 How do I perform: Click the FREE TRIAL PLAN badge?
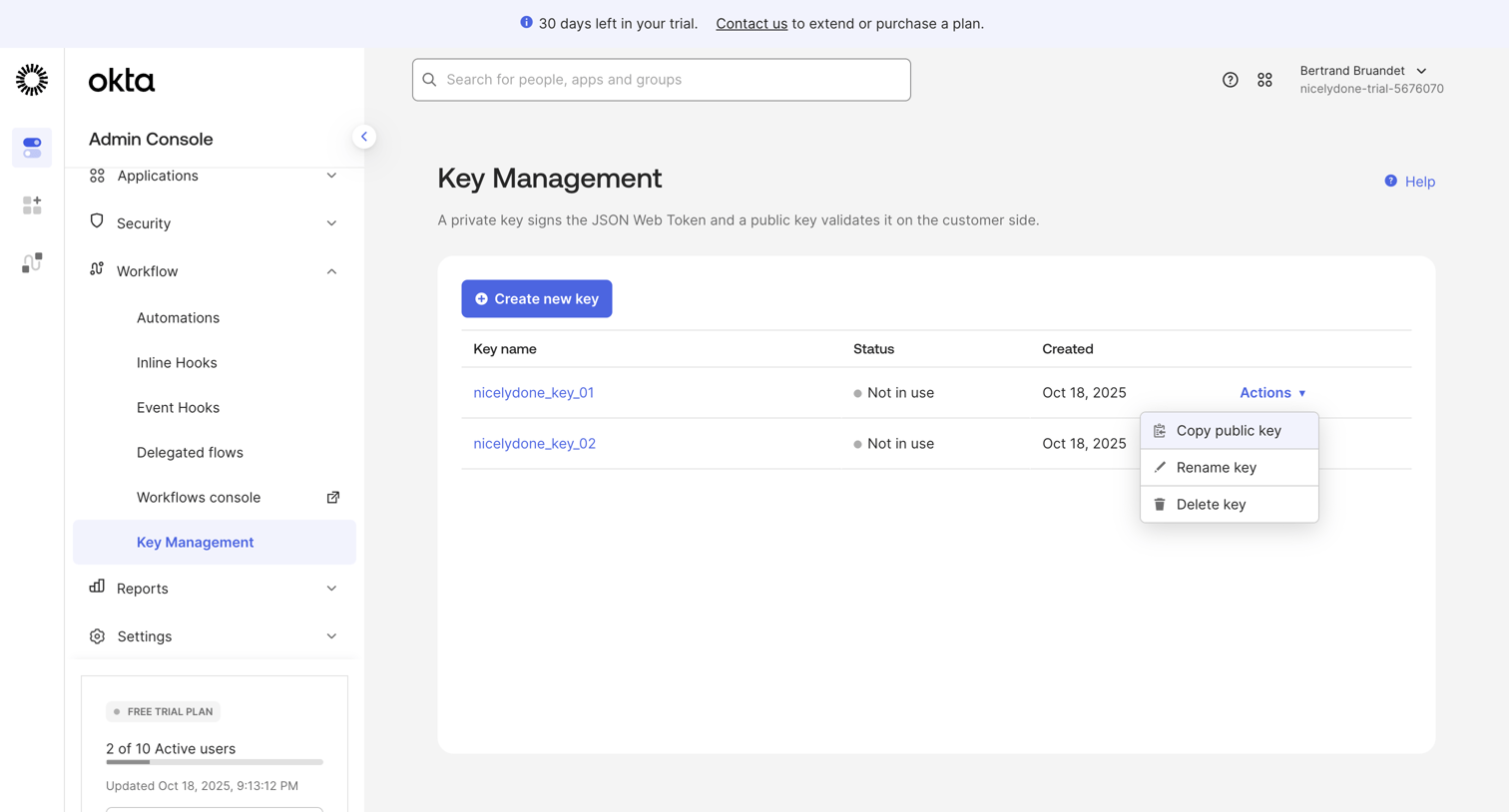(163, 711)
